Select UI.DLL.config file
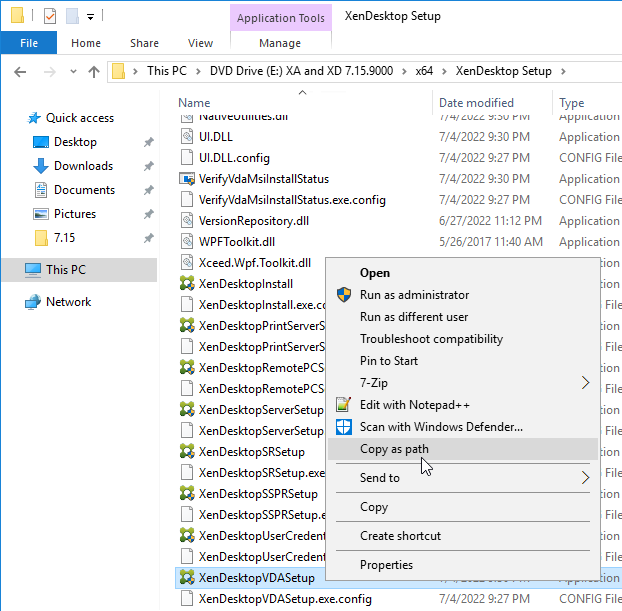This screenshot has width=622, height=611. point(234,158)
